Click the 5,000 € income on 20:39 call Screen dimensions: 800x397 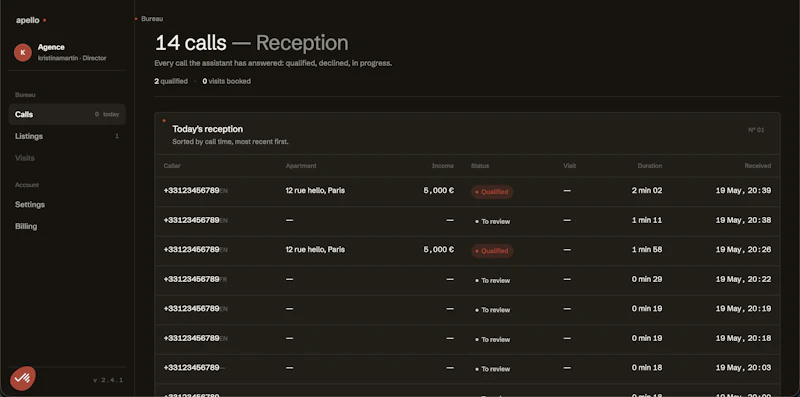tap(439, 190)
